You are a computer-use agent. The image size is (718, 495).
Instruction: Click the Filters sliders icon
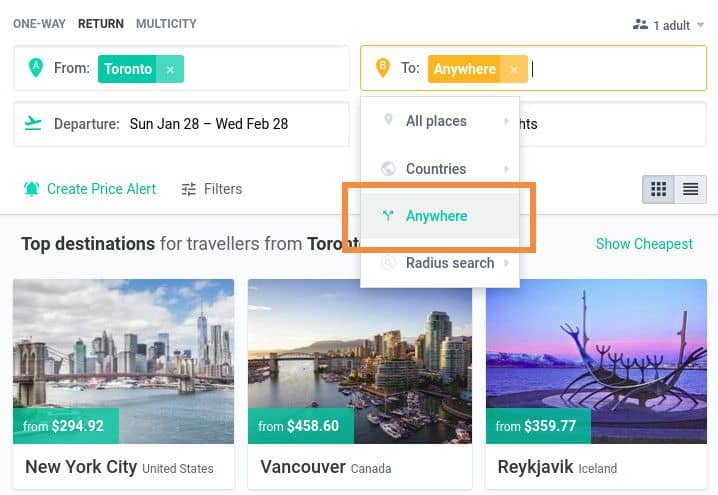click(x=189, y=189)
